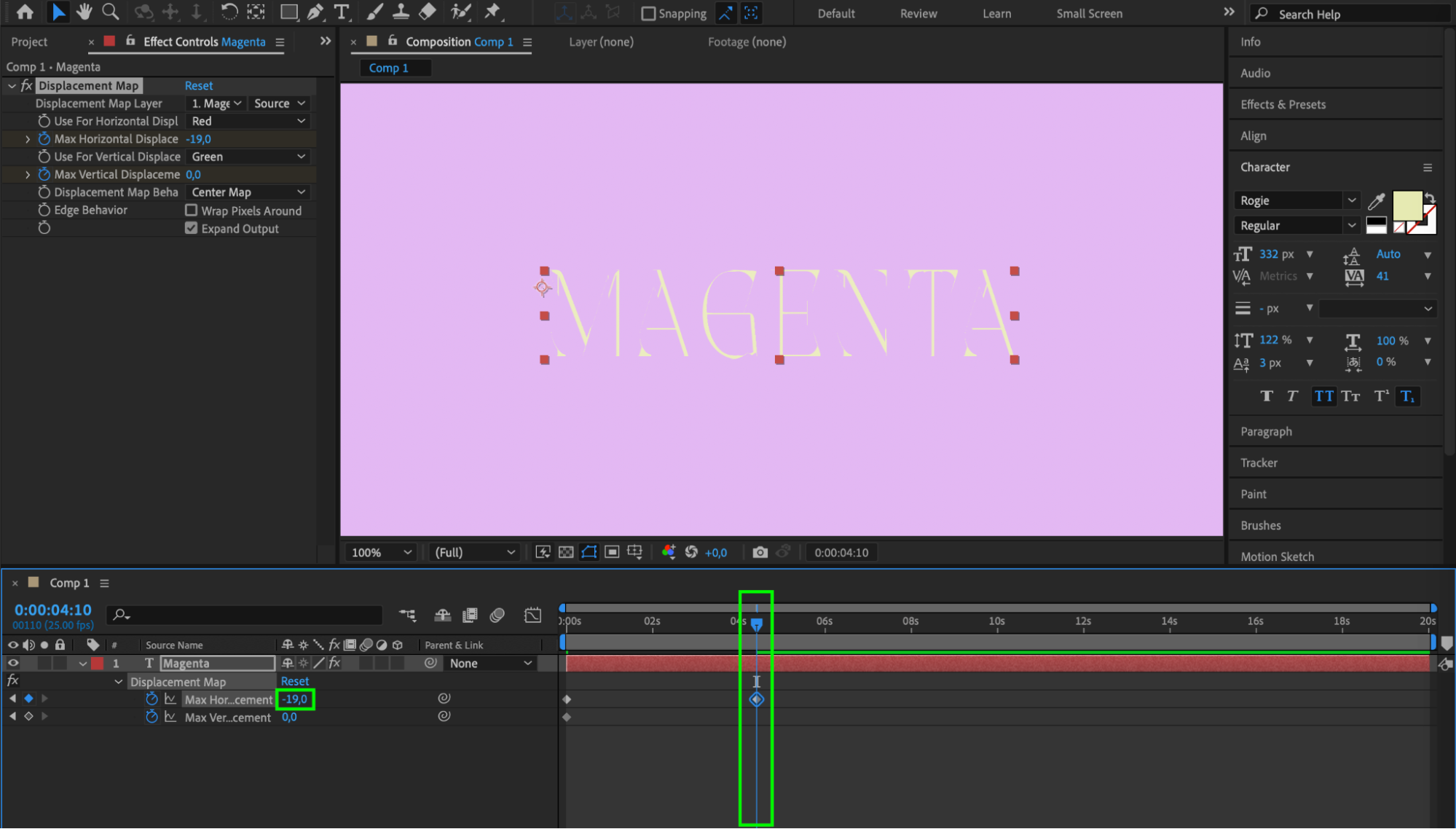Open the Graph Editor in timeline
The height and width of the screenshot is (829, 1456).
pos(532,615)
